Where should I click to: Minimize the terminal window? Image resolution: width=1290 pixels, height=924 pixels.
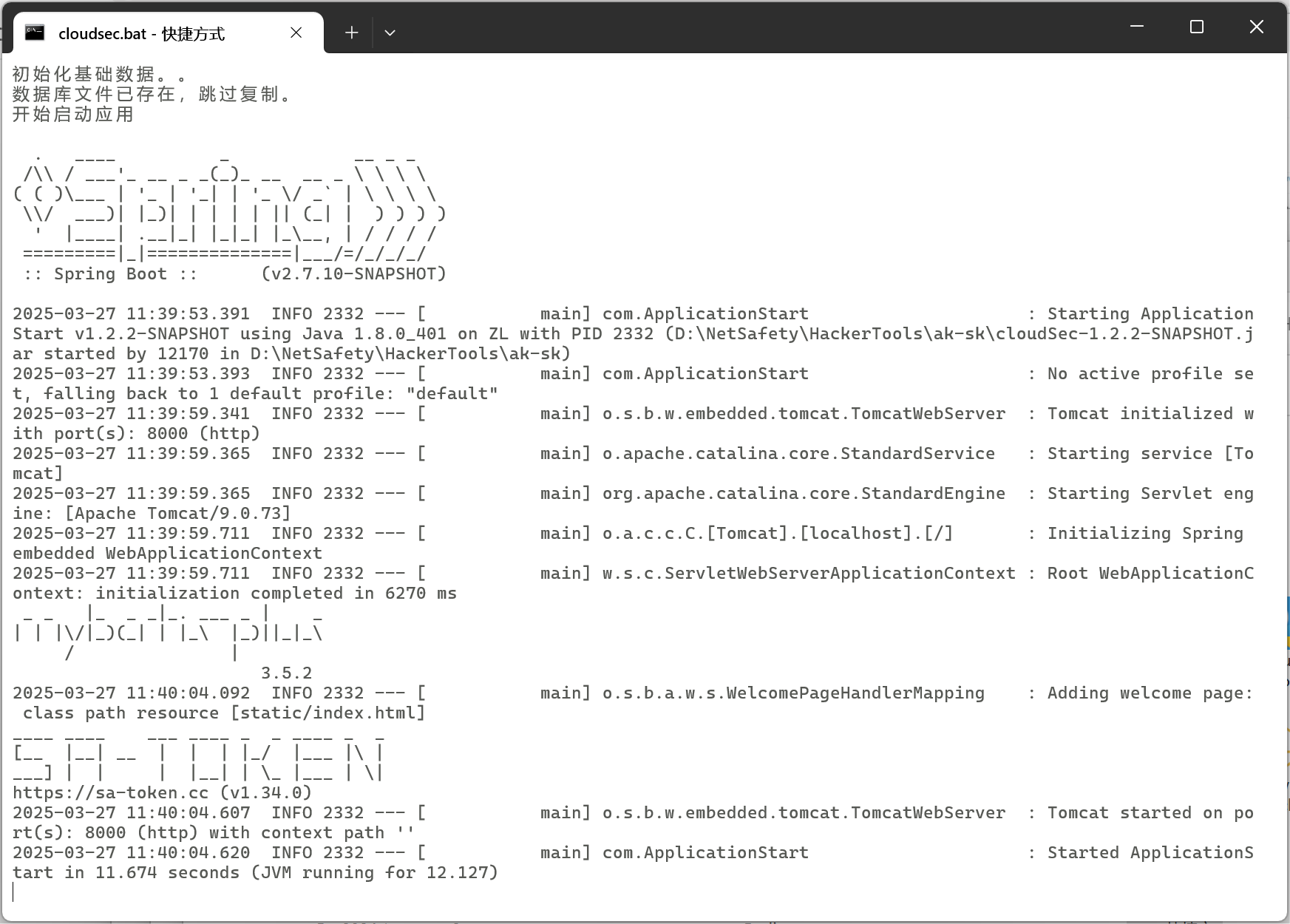pyautogui.click(x=1137, y=27)
